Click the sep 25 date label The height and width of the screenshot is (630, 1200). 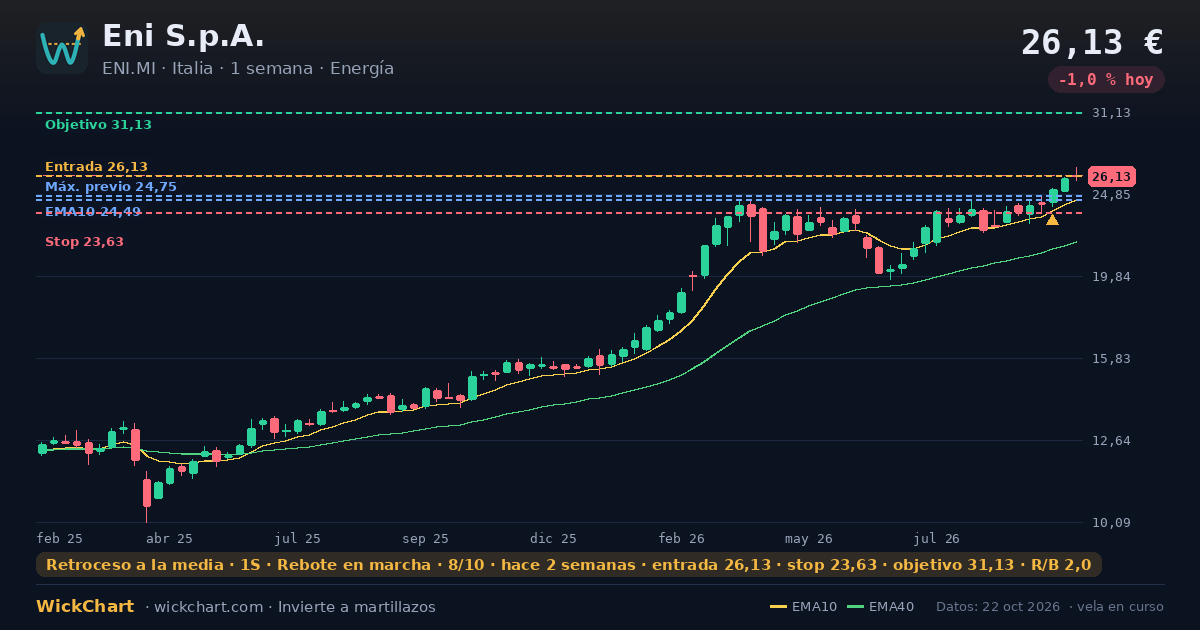(426, 538)
